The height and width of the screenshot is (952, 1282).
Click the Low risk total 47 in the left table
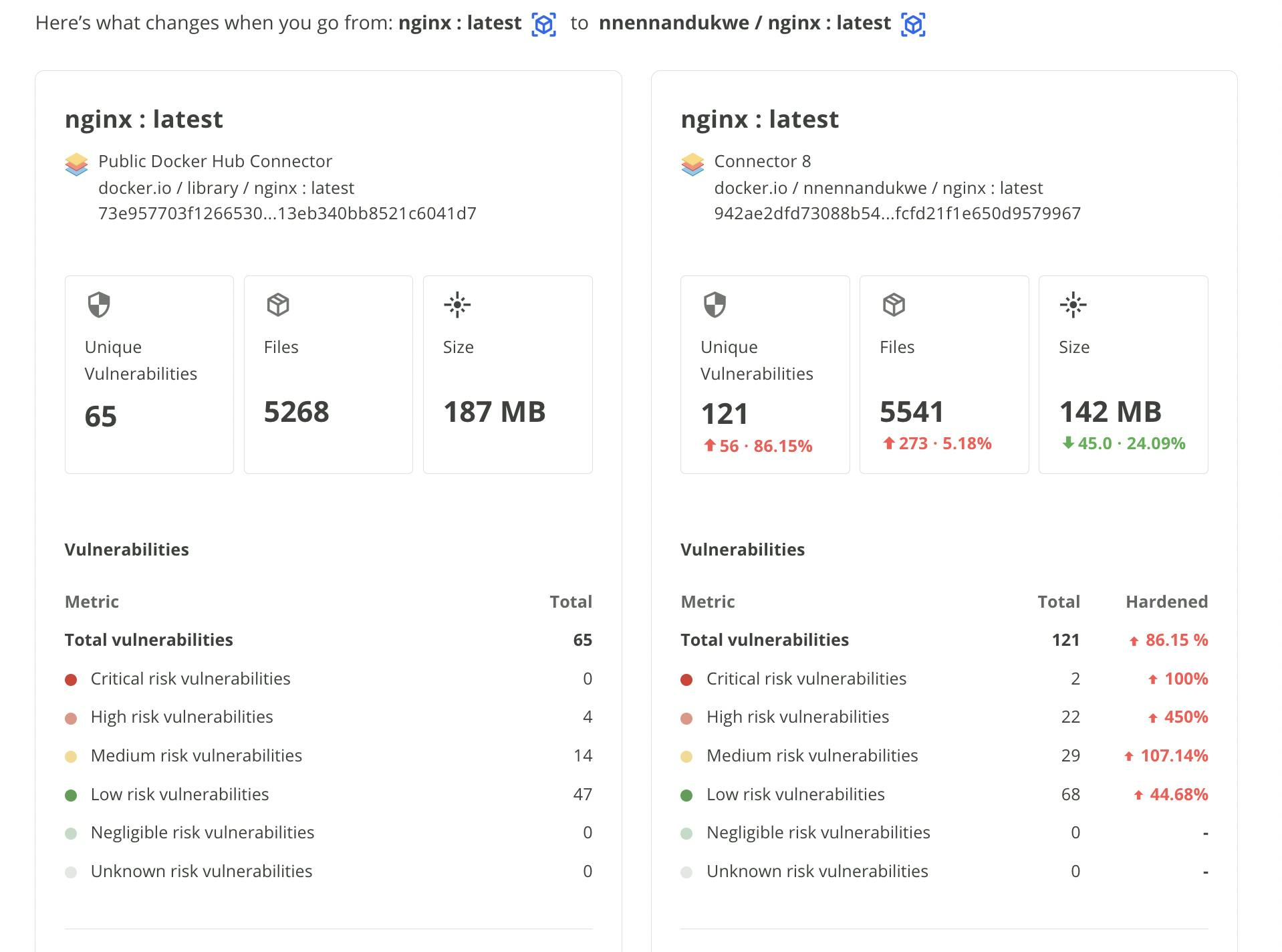coord(582,794)
